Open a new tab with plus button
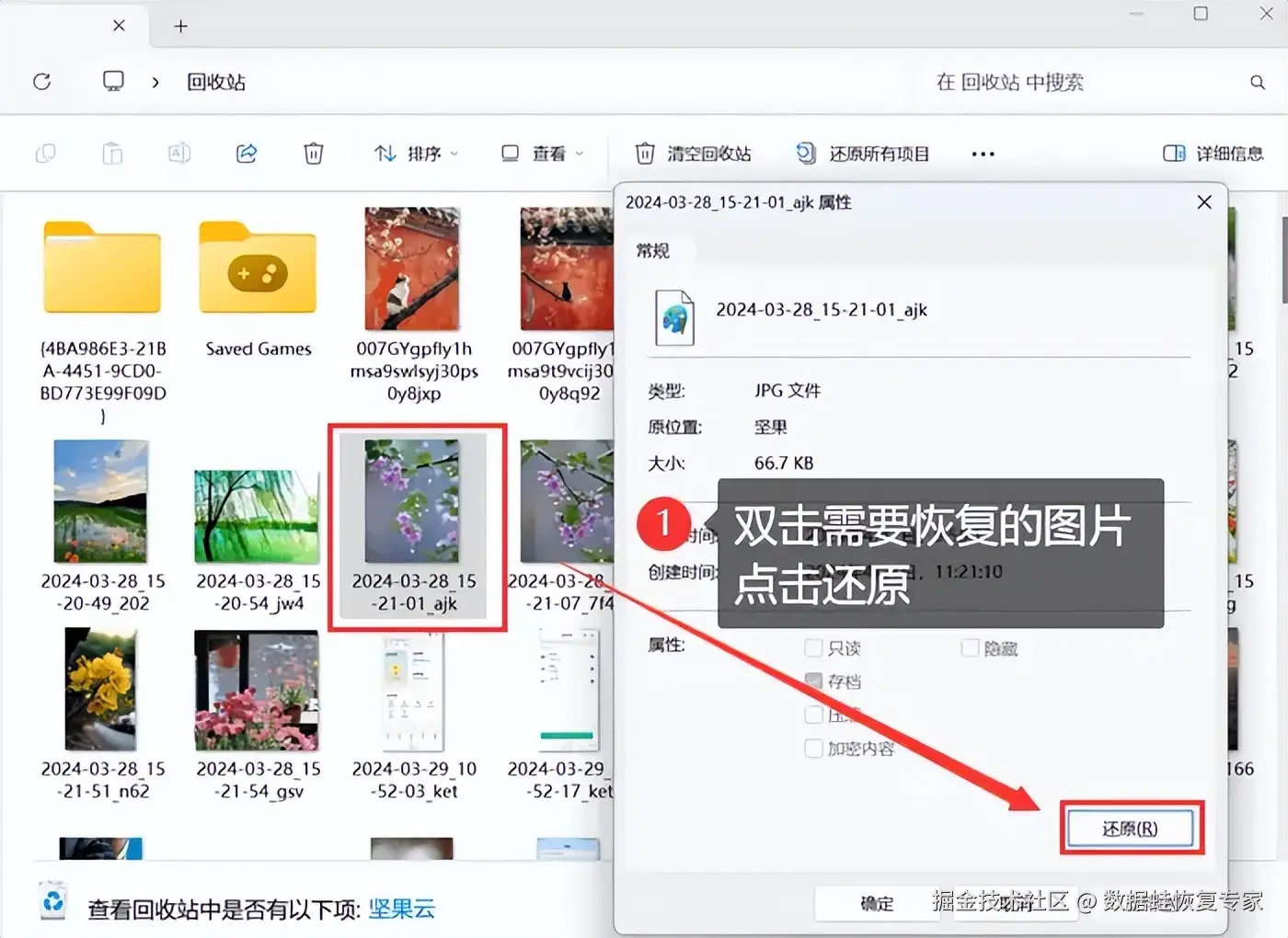Screen dimensions: 1288x938 tap(181, 26)
